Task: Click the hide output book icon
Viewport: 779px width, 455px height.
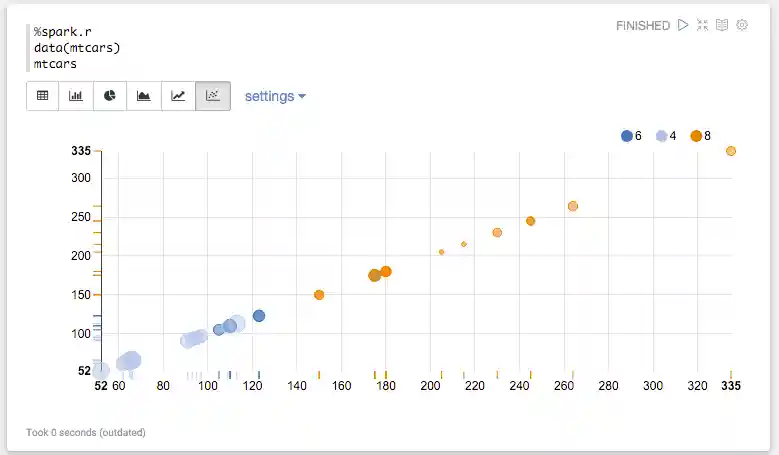Action: (x=721, y=25)
